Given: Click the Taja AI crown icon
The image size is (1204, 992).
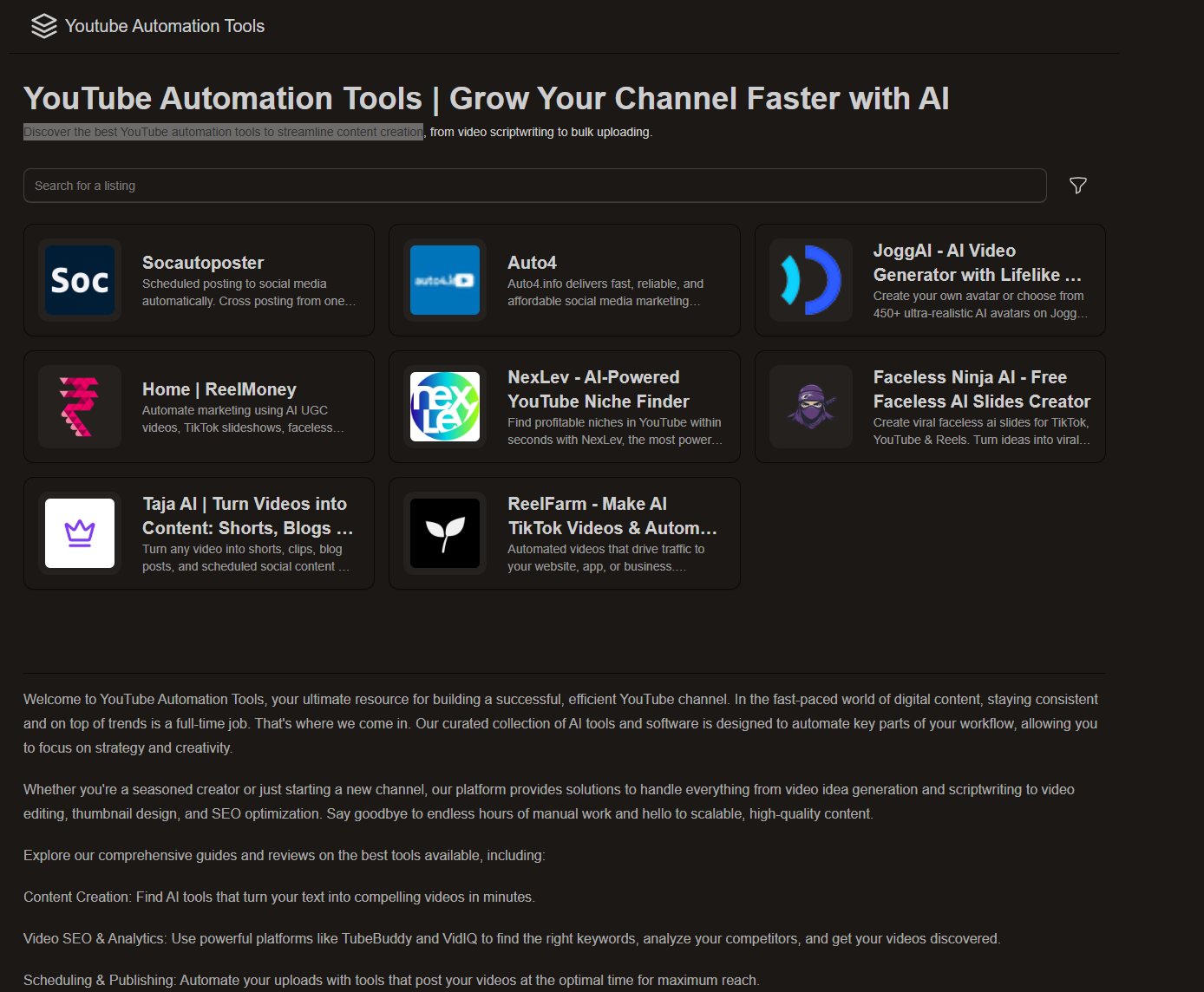Looking at the screenshot, I should point(79,532).
